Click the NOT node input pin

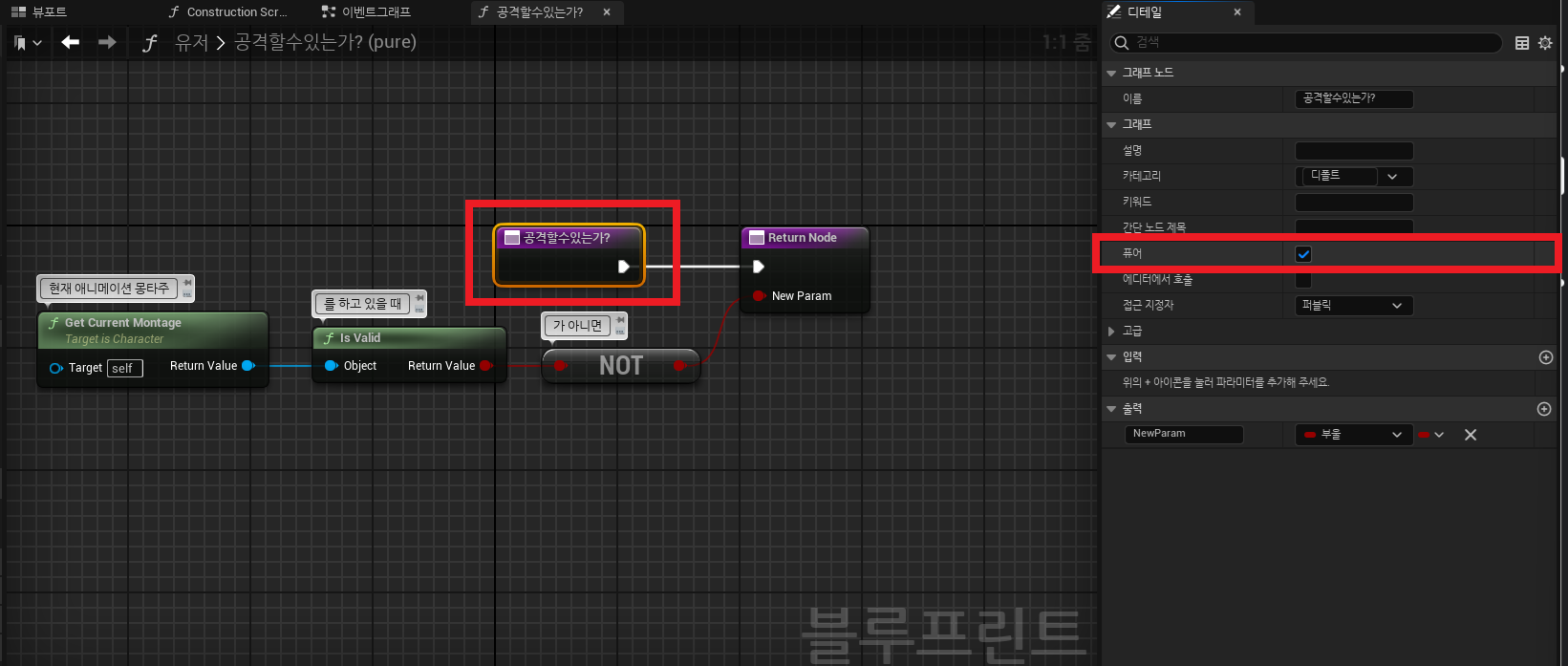click(561, 366)
